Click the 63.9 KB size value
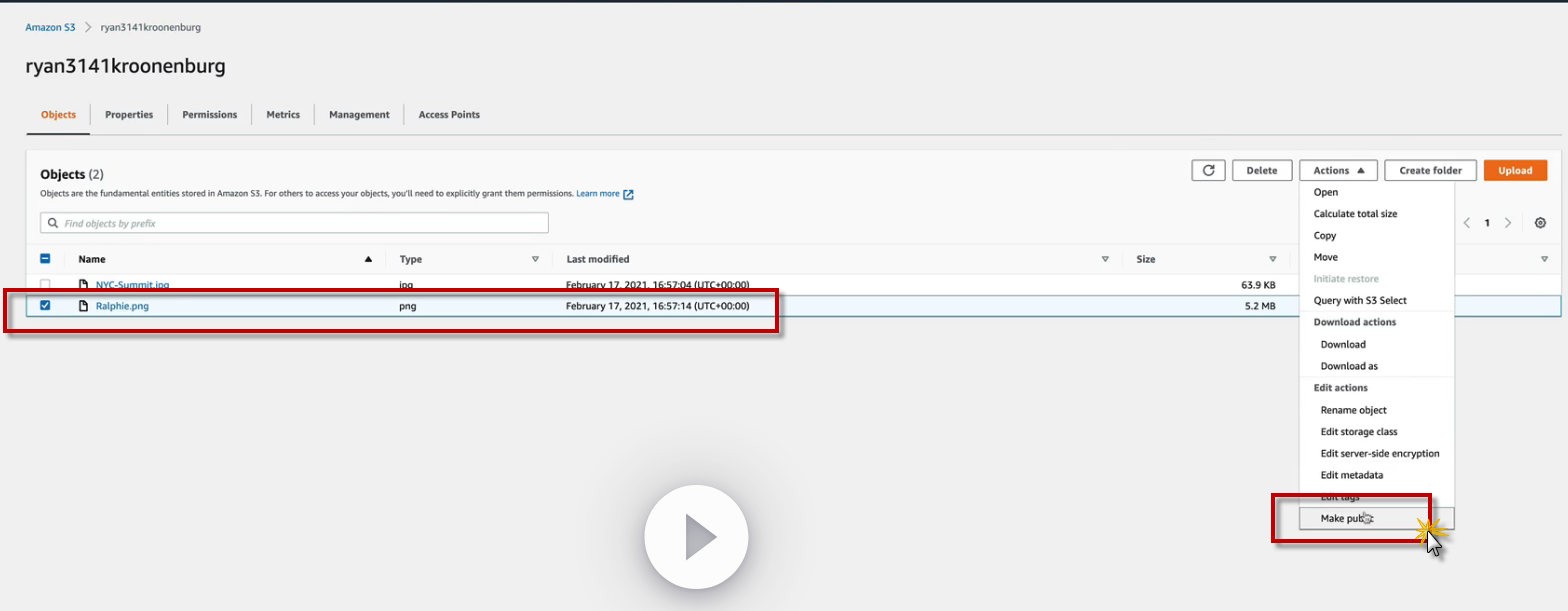 (1258, 285)
